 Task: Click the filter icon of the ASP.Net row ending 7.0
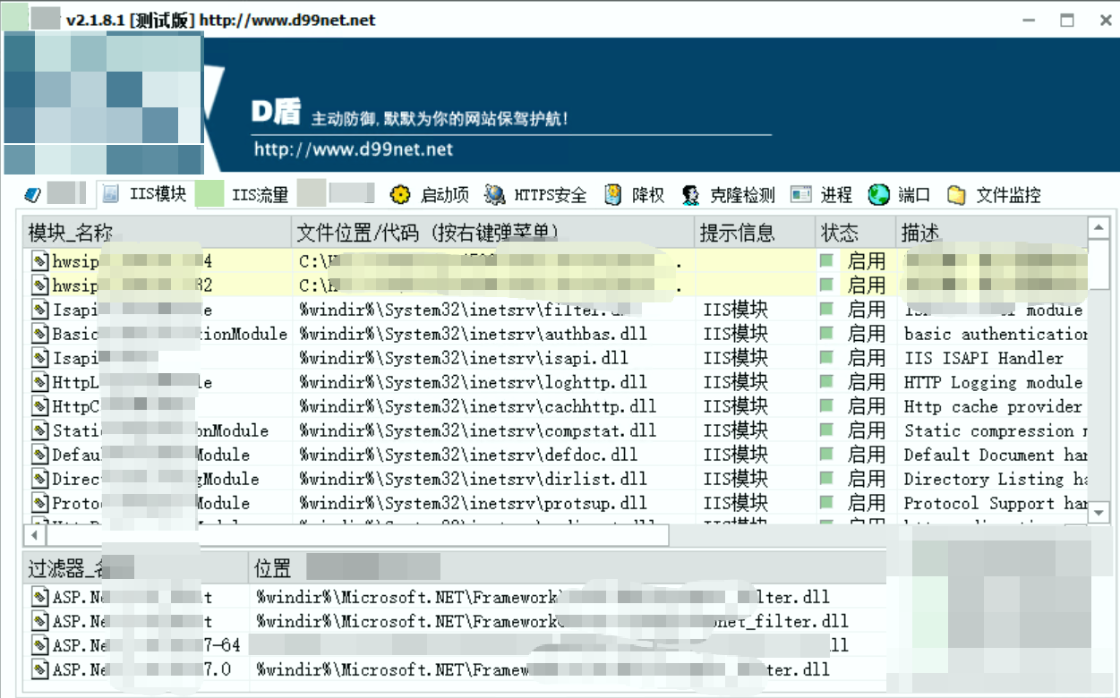click(40, 669)
